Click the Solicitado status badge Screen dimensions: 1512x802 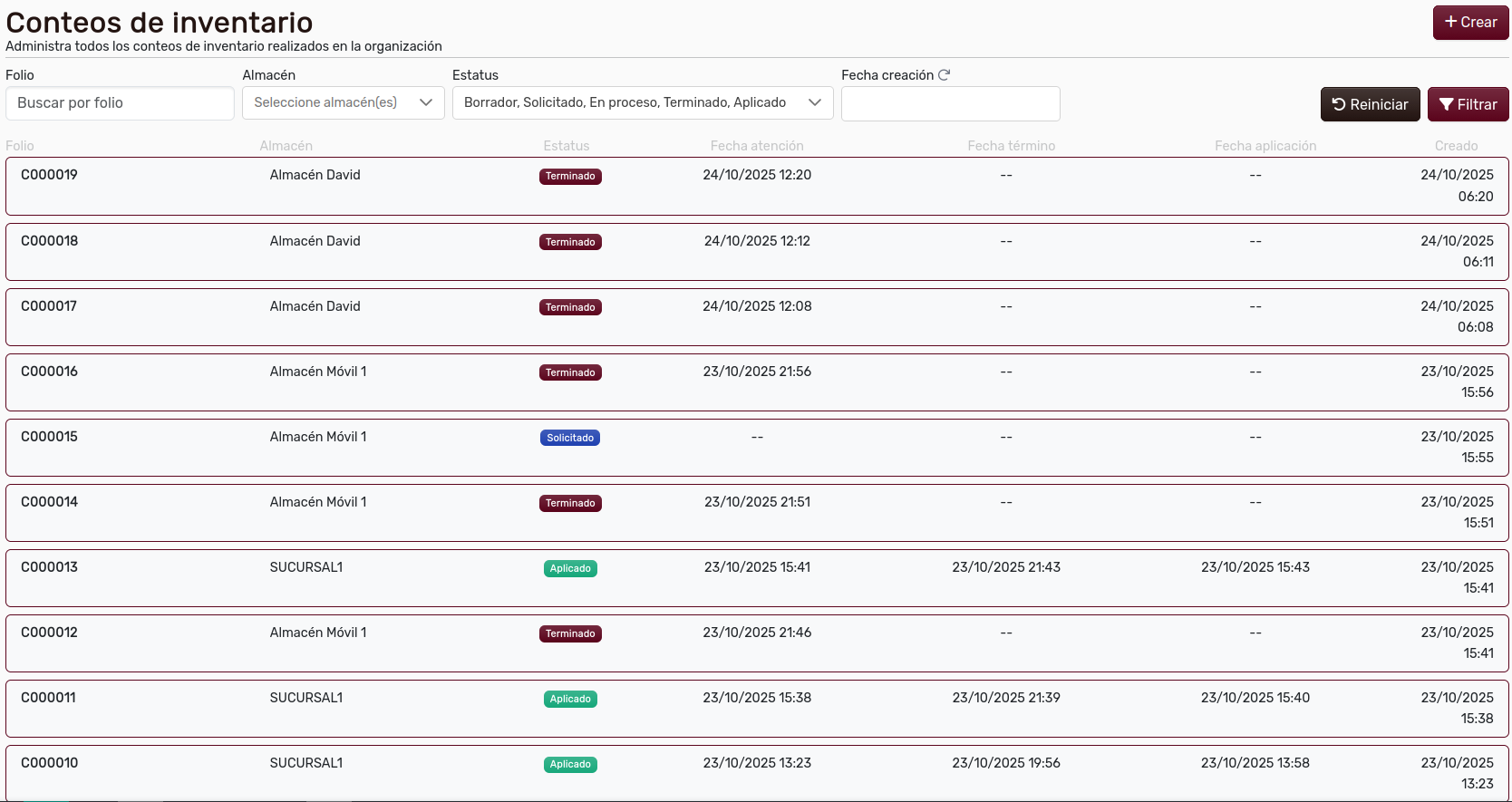pos(569,438)
